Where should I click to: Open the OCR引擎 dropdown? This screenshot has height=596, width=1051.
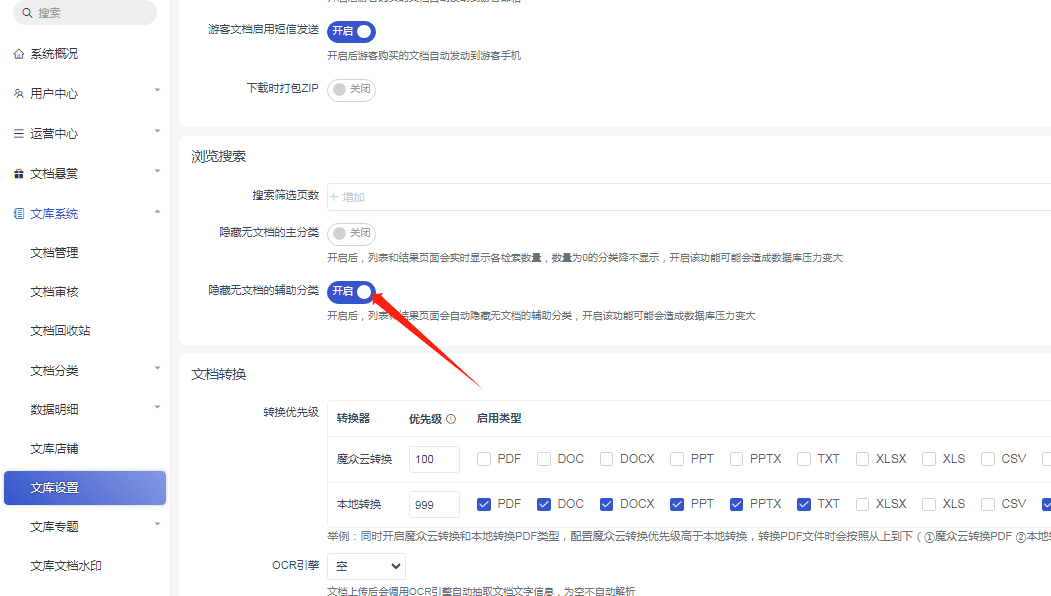[367, 566]
